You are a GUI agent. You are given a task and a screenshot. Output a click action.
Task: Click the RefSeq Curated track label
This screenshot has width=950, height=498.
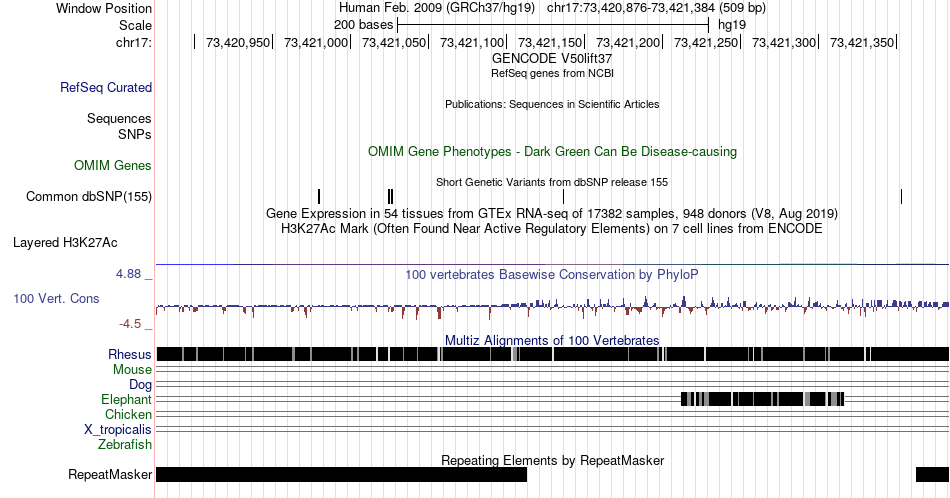[x=106, y=87]
